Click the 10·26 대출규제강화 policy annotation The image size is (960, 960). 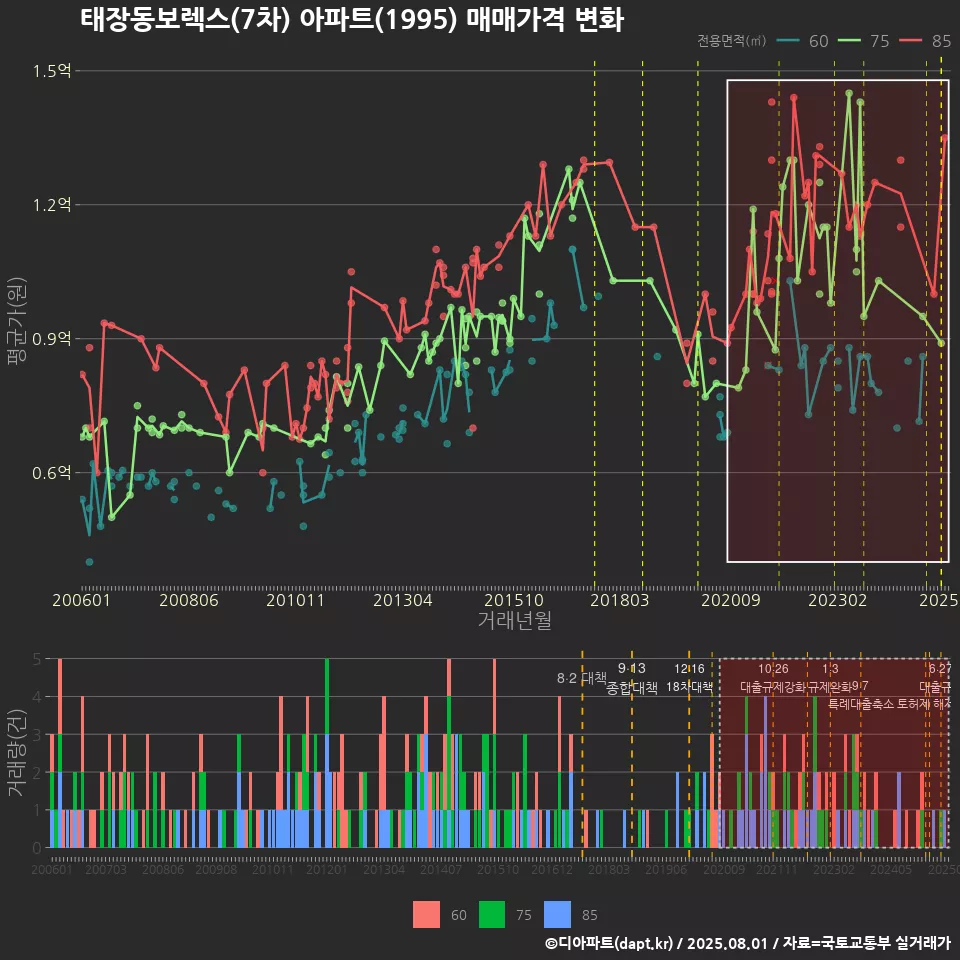pyautogui.click(x=773, y=678)
